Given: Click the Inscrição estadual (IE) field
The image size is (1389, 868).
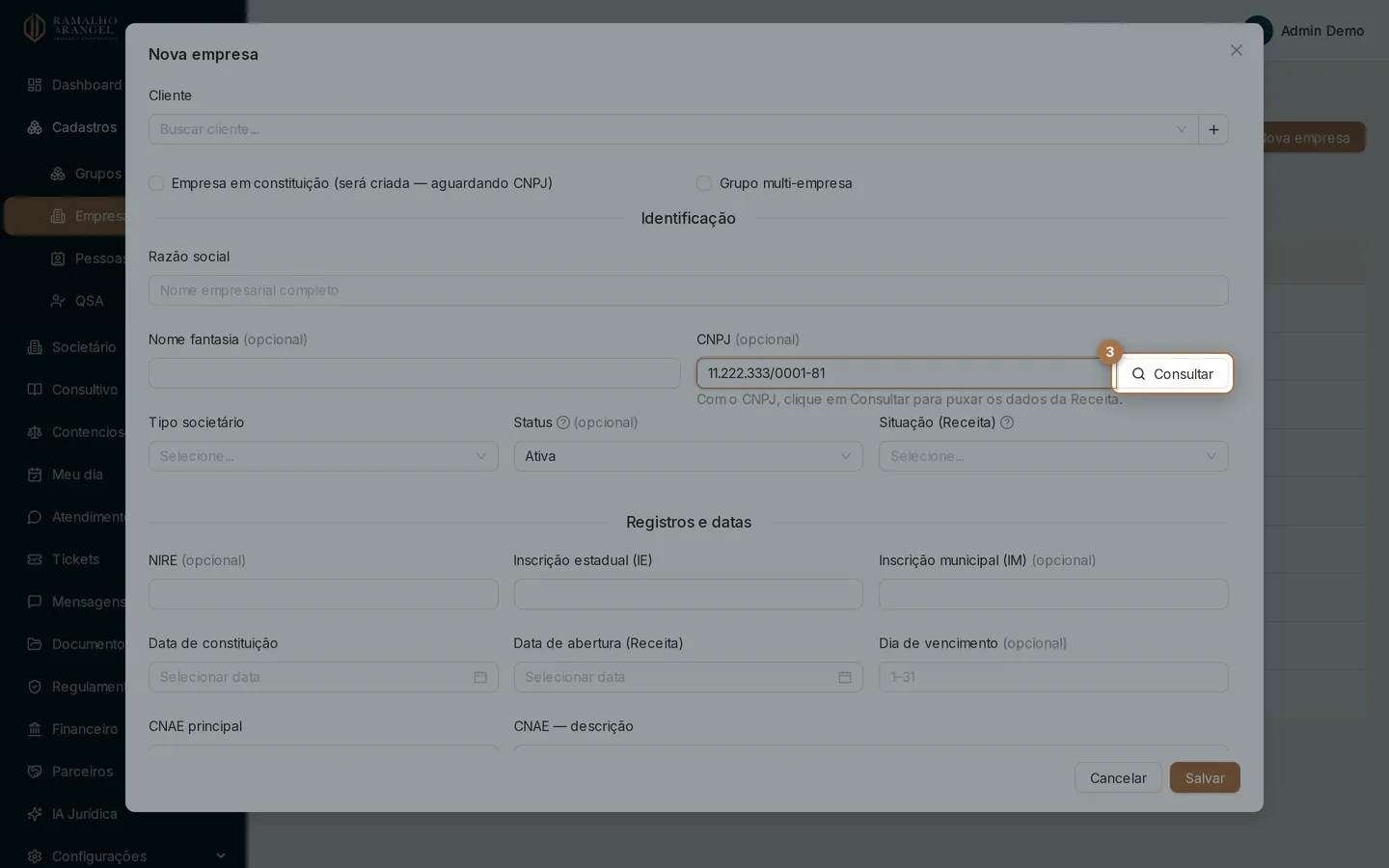Looking at the screenshot, I should [x=689, y=594].
